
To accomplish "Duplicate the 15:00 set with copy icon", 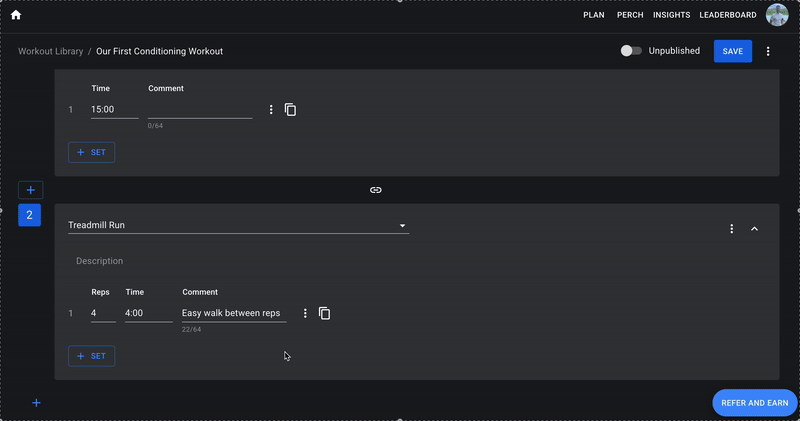I will point(290,109).
